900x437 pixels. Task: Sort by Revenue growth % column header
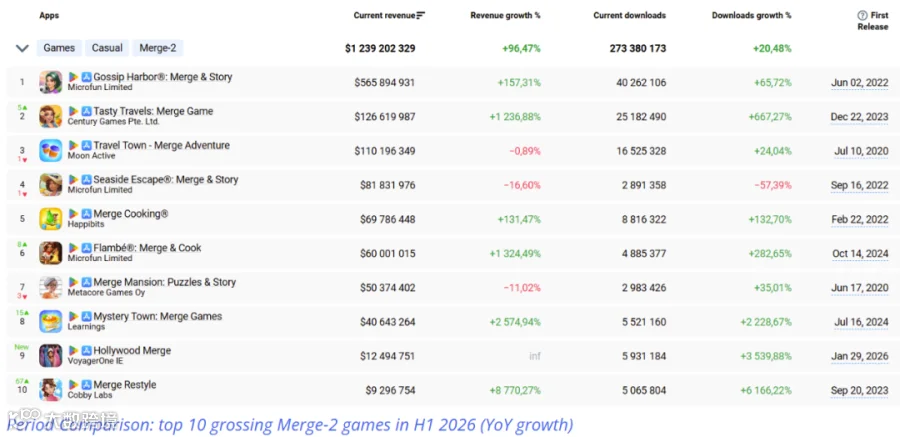(x=505, y=16)
